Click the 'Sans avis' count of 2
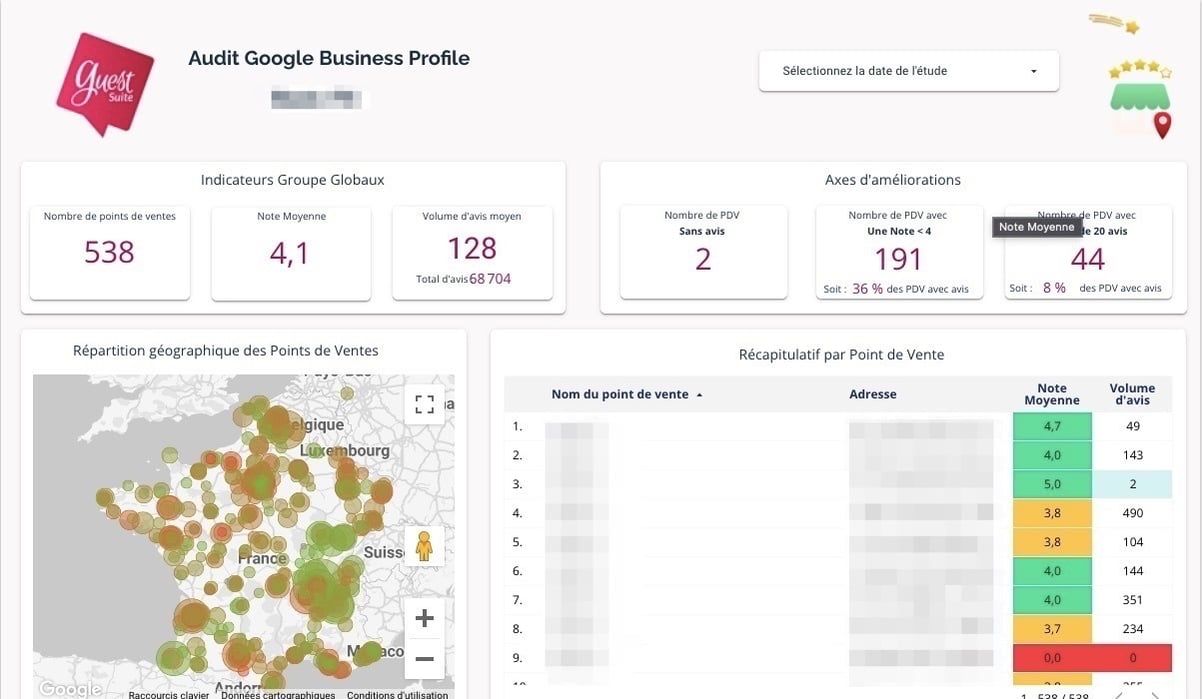Image resolution: width=1202 pixels, height=699 pixels. [703, 259]
